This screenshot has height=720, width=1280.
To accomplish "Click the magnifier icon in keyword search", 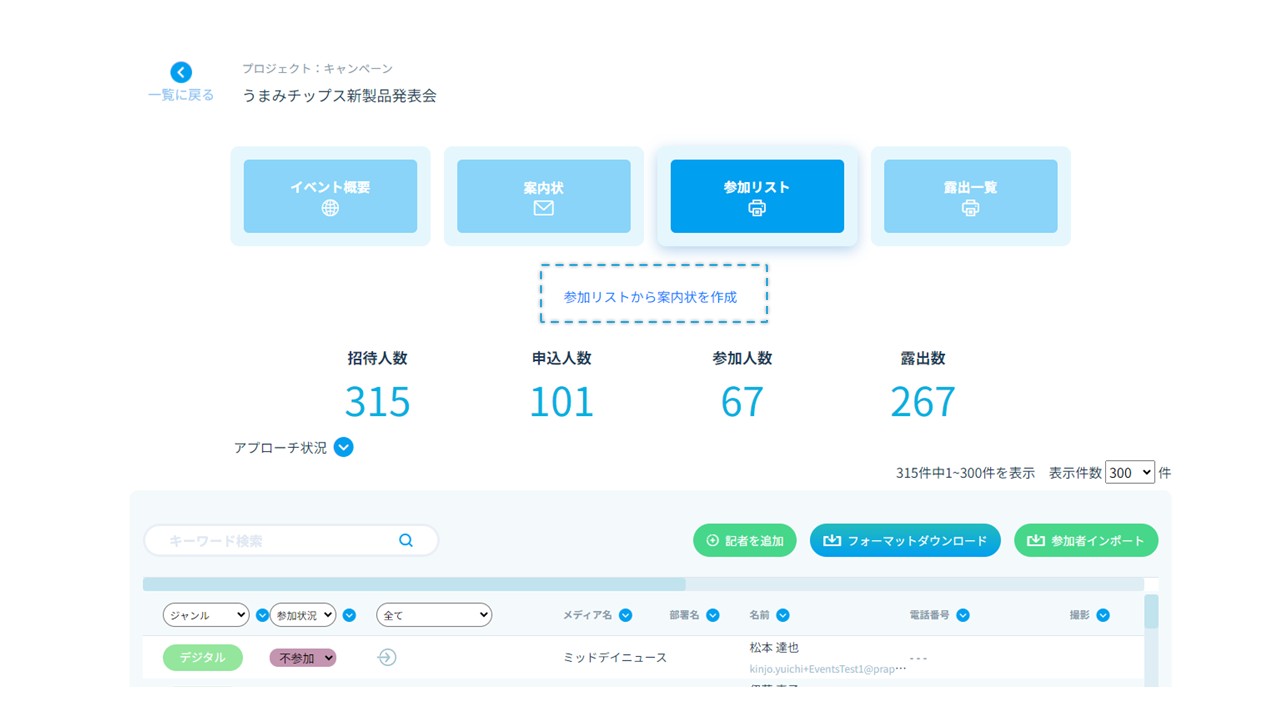I will (406, 540).
